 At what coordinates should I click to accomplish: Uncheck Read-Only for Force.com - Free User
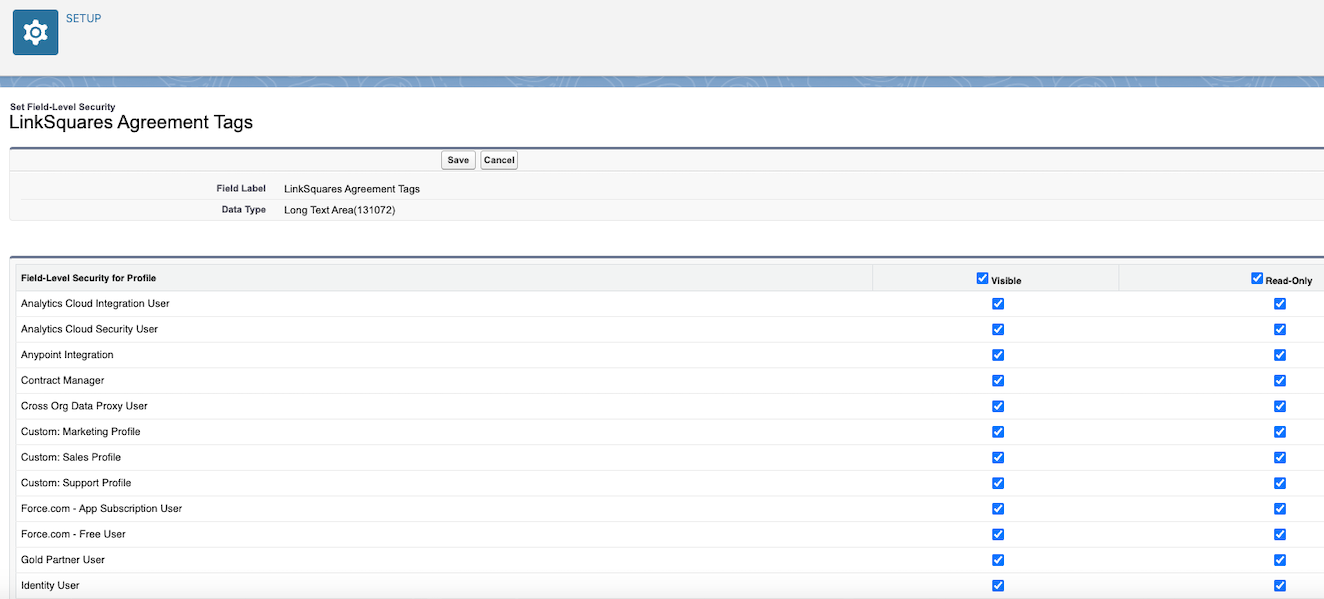(1280, 534)
